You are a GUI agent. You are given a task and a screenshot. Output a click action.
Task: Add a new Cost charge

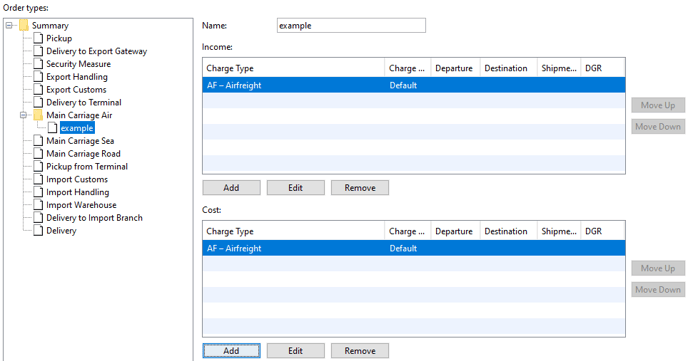[x=231, y=351]
